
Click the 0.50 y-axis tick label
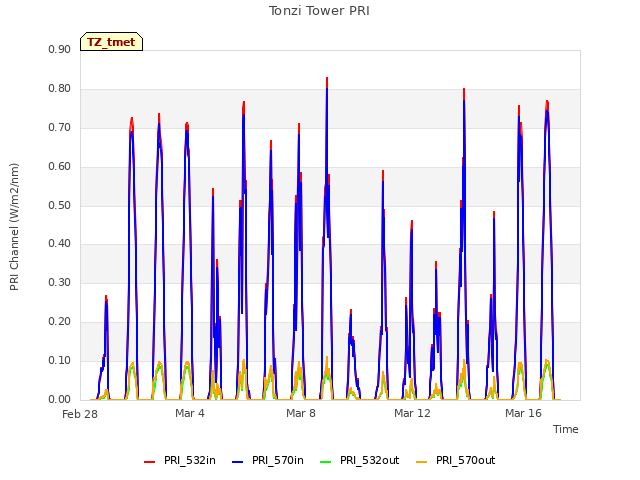pos(60,205)
